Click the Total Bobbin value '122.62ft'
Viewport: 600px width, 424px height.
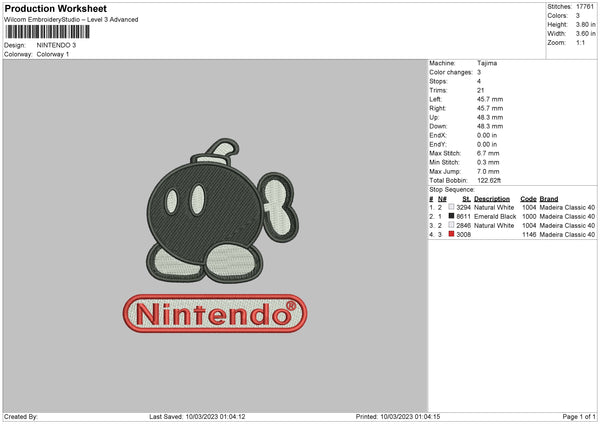(x=489, y=180)
